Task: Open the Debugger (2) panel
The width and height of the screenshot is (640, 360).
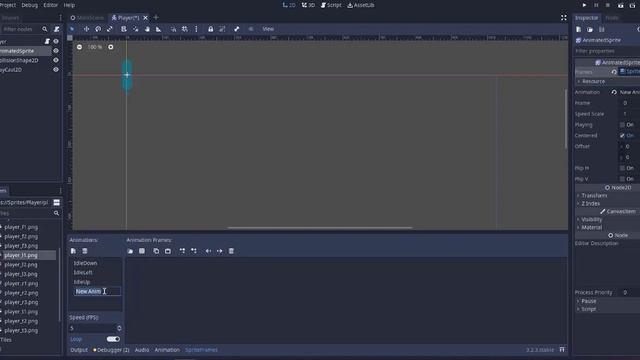Action: click(111, 350)
